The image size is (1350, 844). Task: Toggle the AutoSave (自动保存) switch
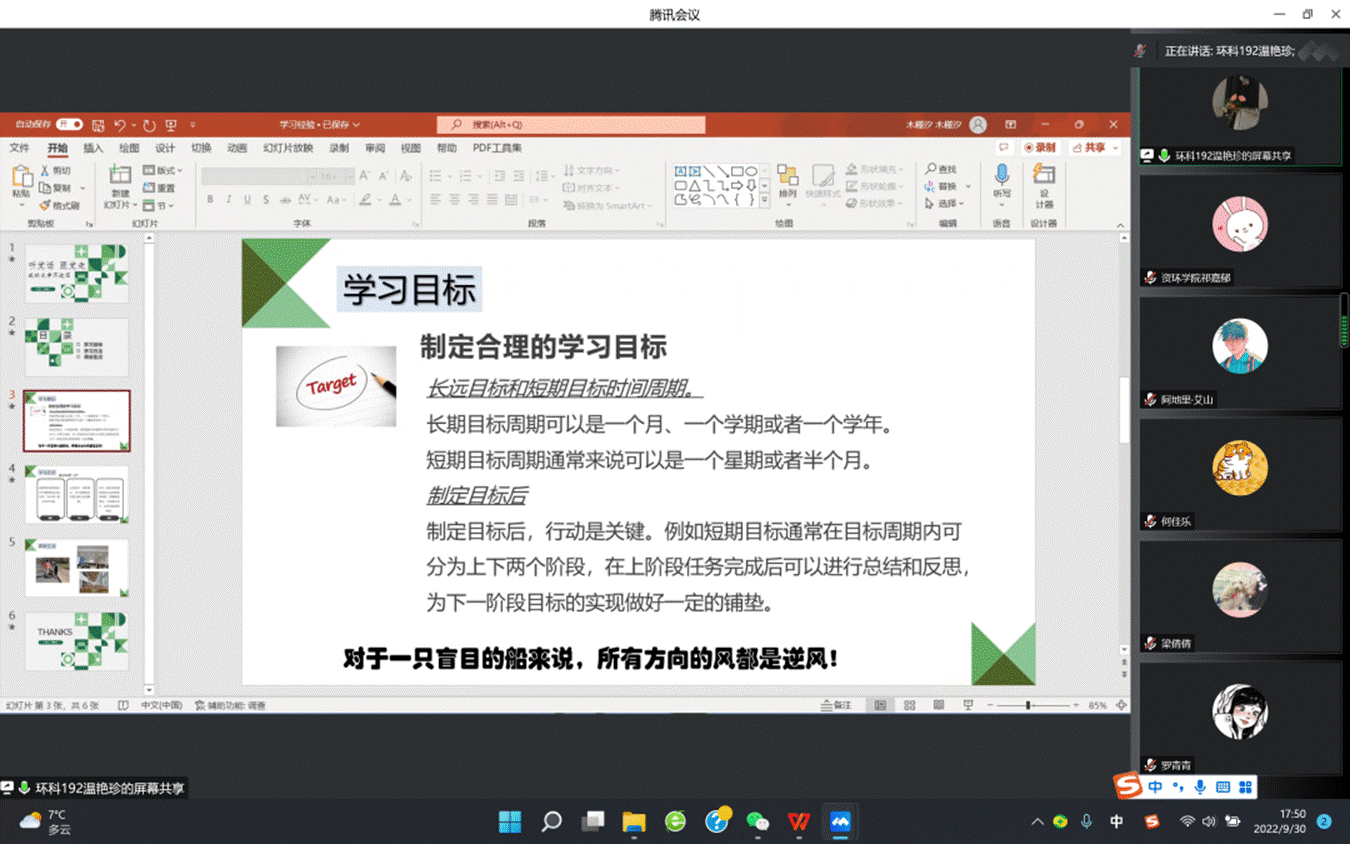(69, 125)
